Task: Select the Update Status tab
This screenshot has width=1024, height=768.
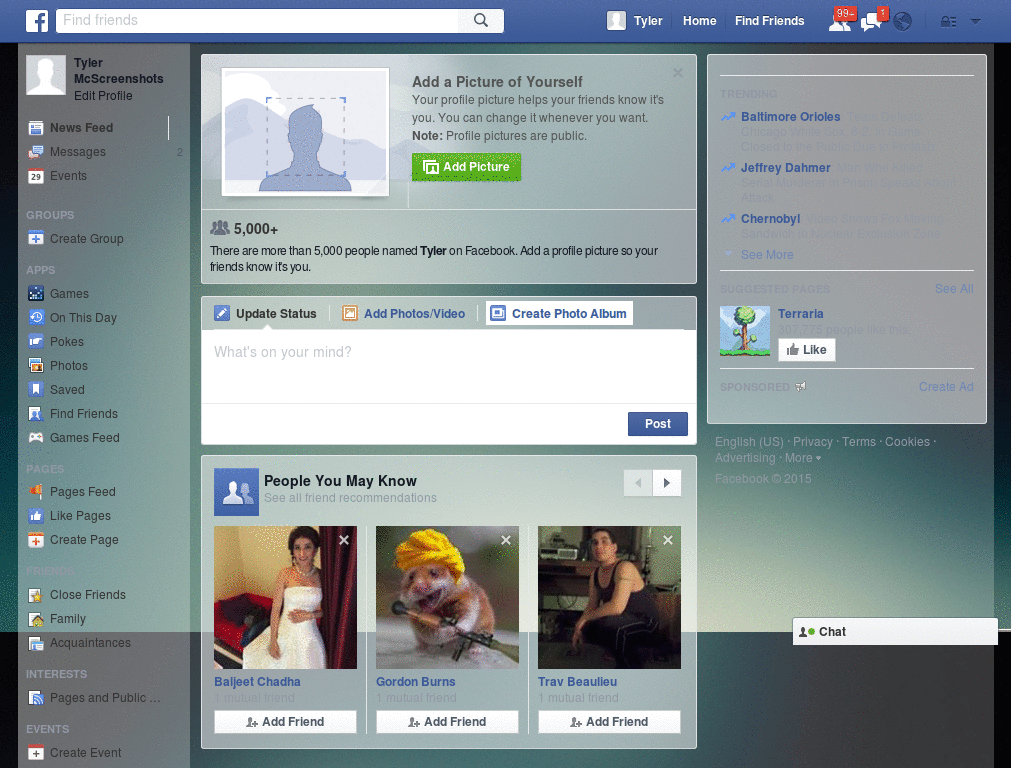Action: 266,313
